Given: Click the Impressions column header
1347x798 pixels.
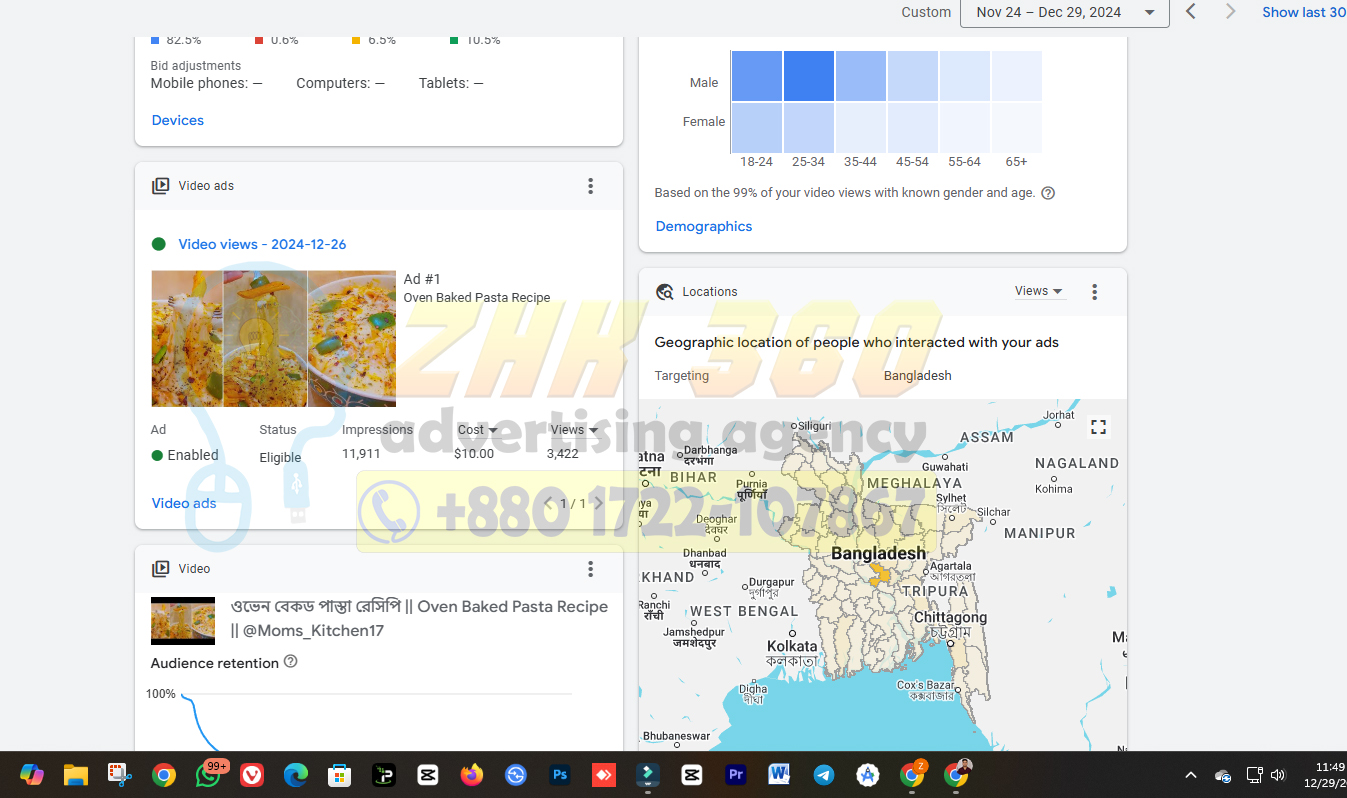Looking at the screenshot, I should click(x=377, y=430).
